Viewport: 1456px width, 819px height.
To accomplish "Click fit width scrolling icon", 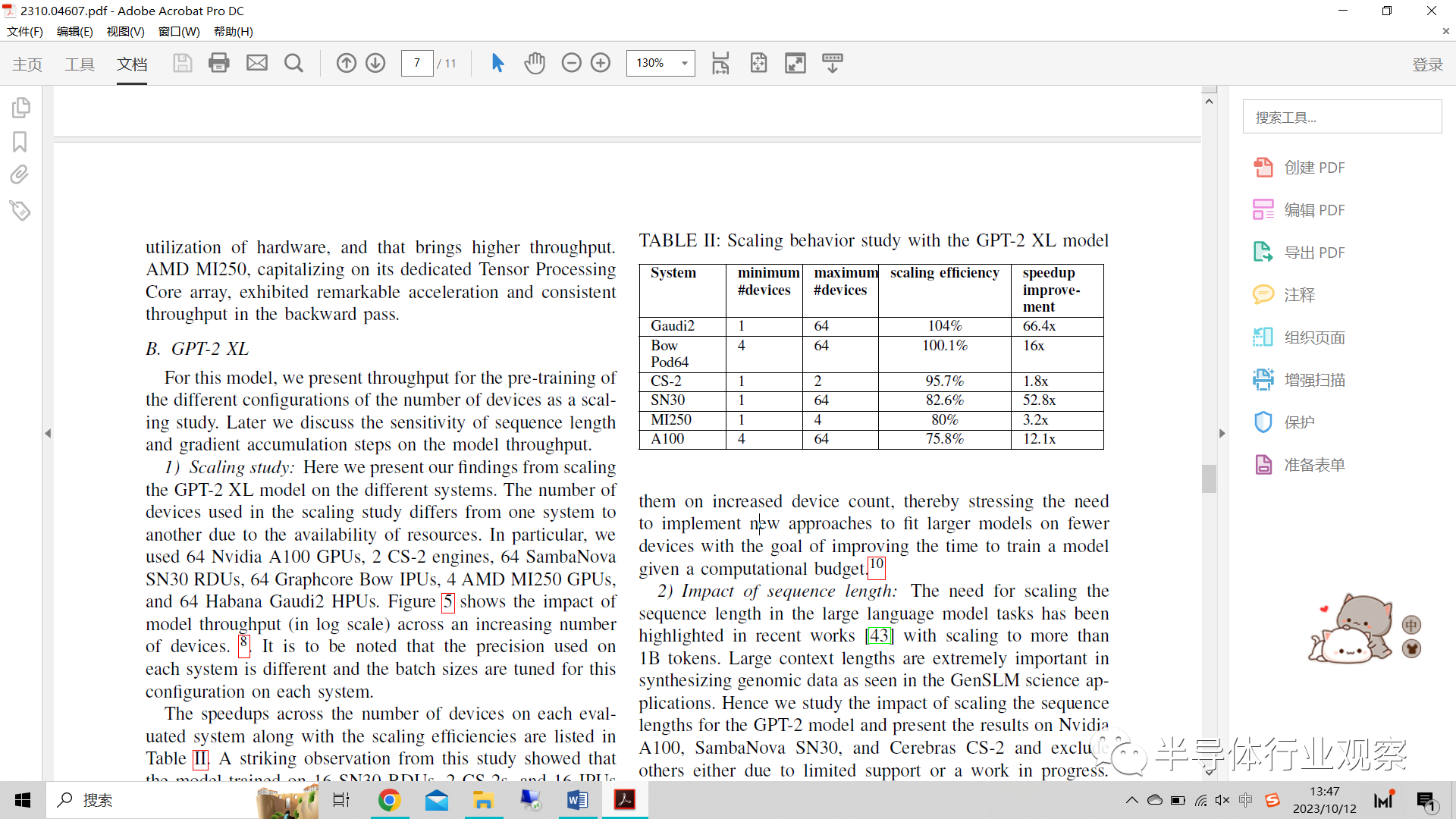I will 720,63.
